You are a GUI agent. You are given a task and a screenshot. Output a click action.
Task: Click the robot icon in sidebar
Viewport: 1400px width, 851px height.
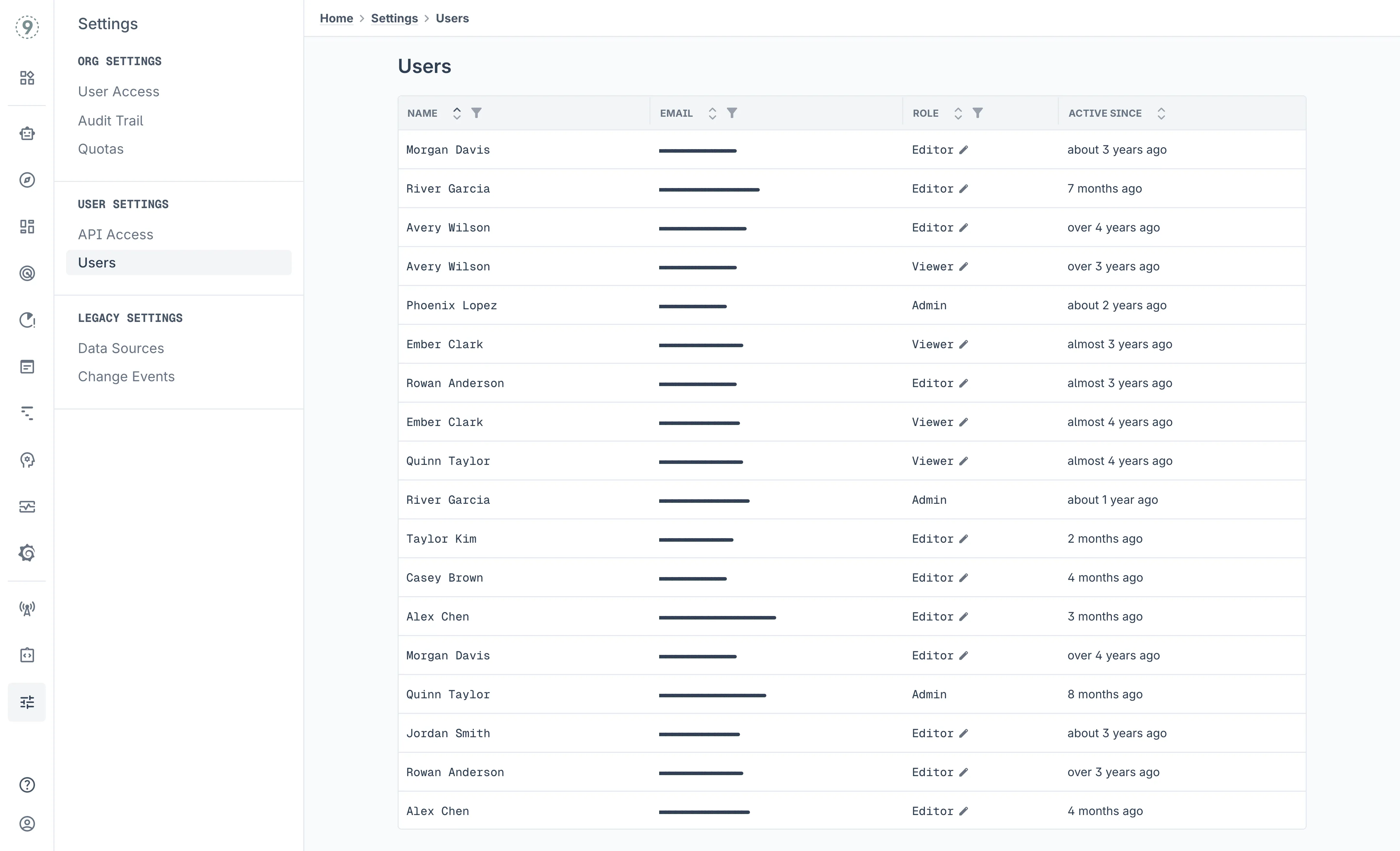tap(27, 134)
